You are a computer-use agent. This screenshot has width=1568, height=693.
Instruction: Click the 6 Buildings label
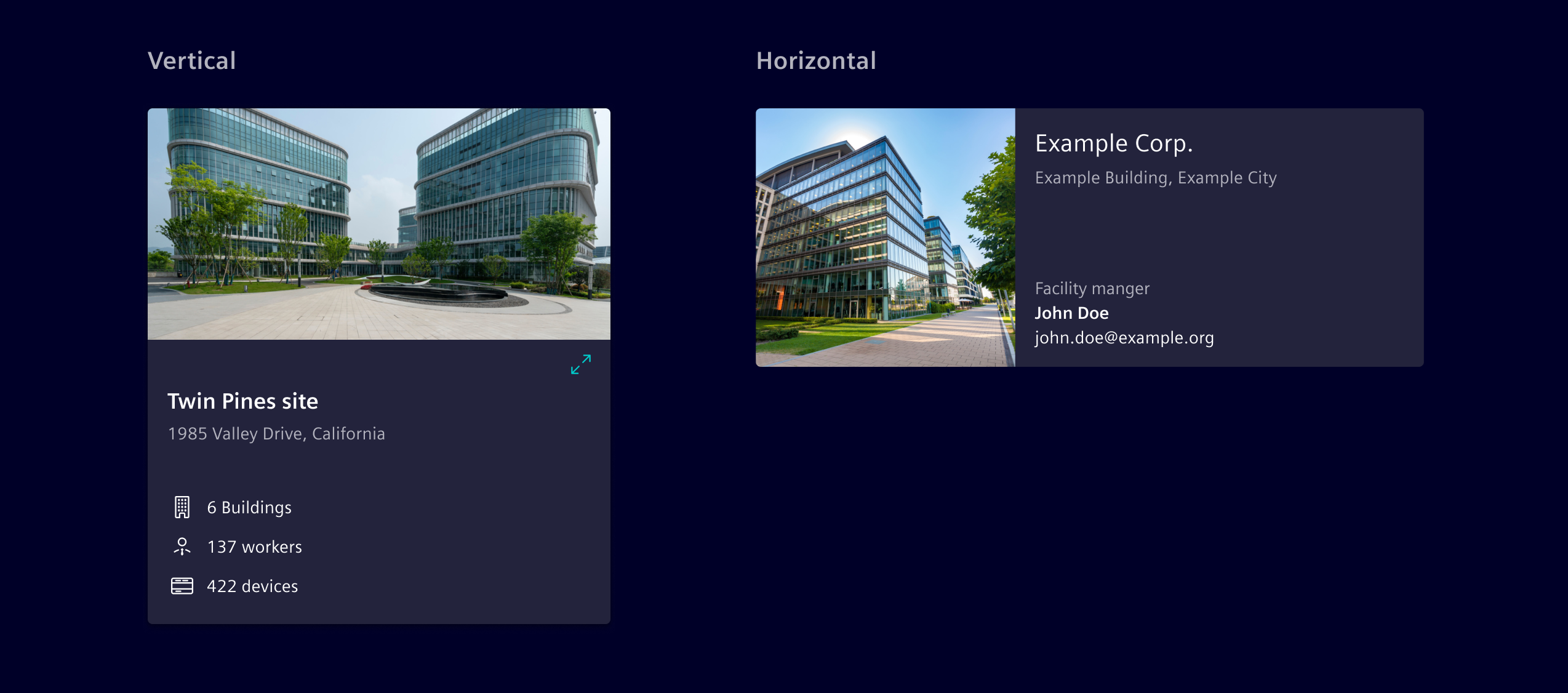click(249, 508)
